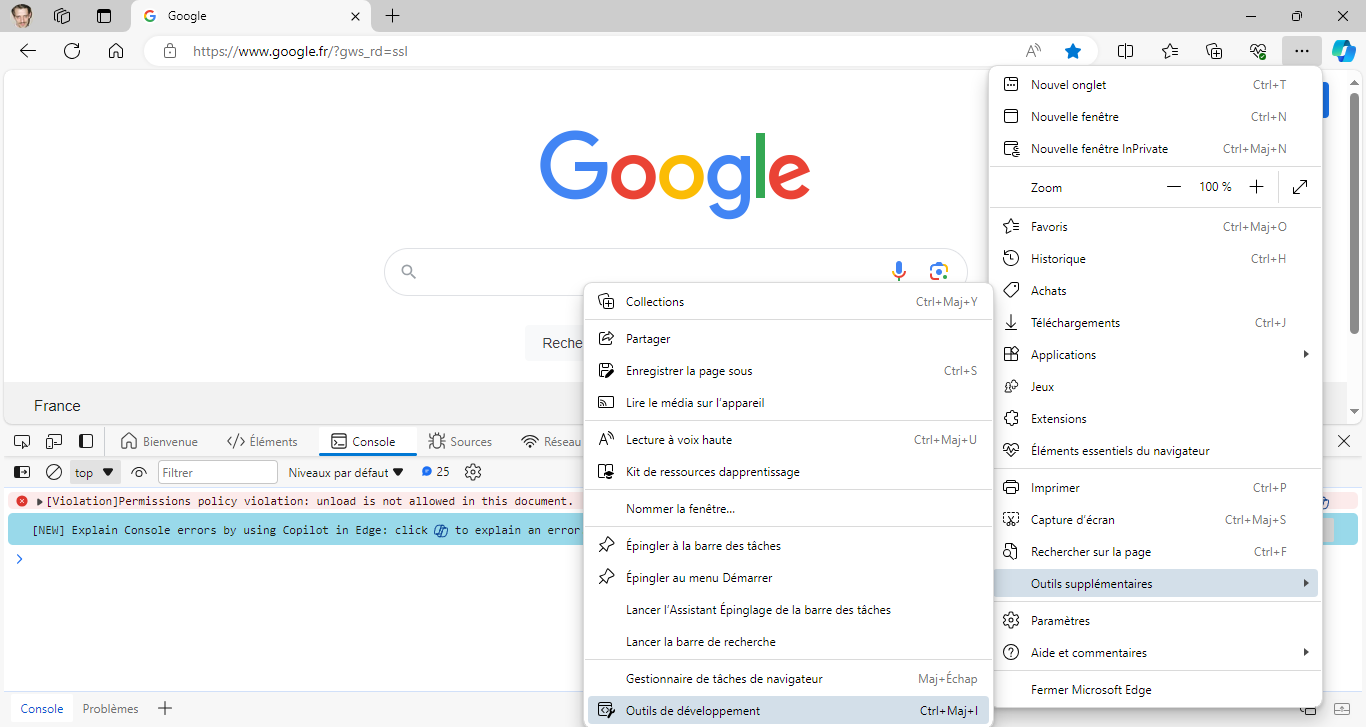1366x727 pixels.
Task: Close the DevTools panel
Action: pos(1344,441)
